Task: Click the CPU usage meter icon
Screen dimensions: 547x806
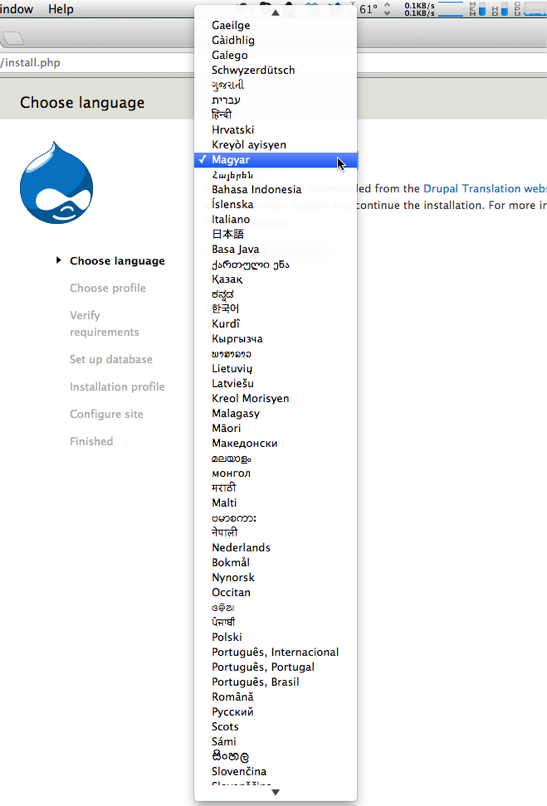Action: pos(531,9)
